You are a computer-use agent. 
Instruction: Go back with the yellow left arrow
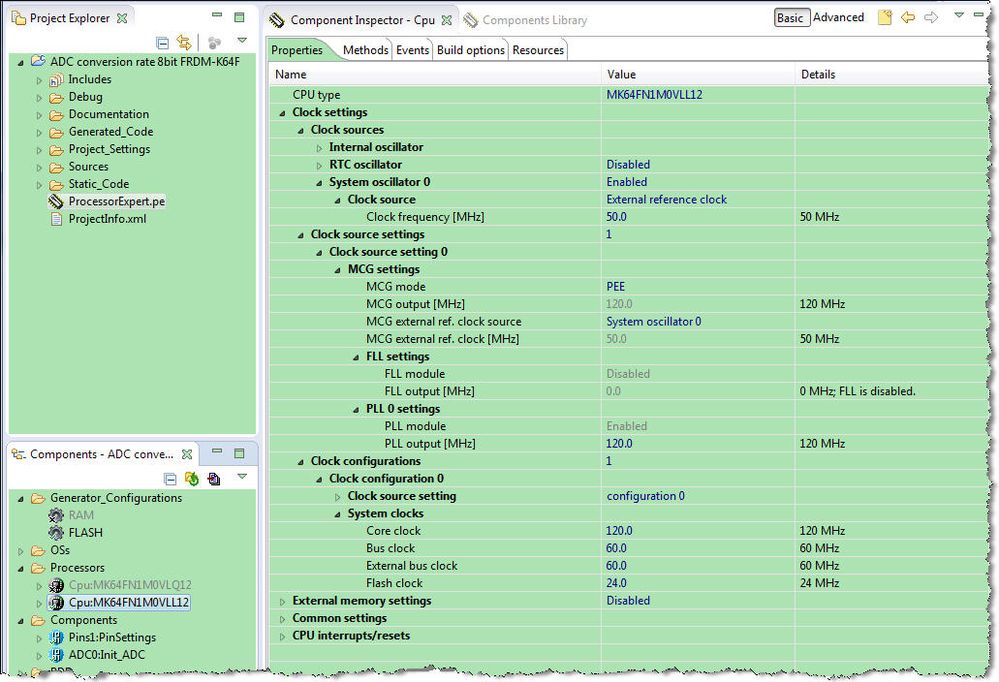point(907,18)
